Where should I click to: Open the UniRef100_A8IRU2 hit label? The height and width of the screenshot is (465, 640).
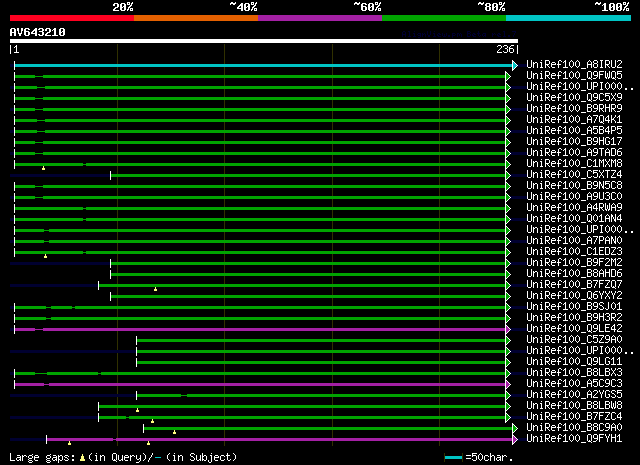click(574, 64)
